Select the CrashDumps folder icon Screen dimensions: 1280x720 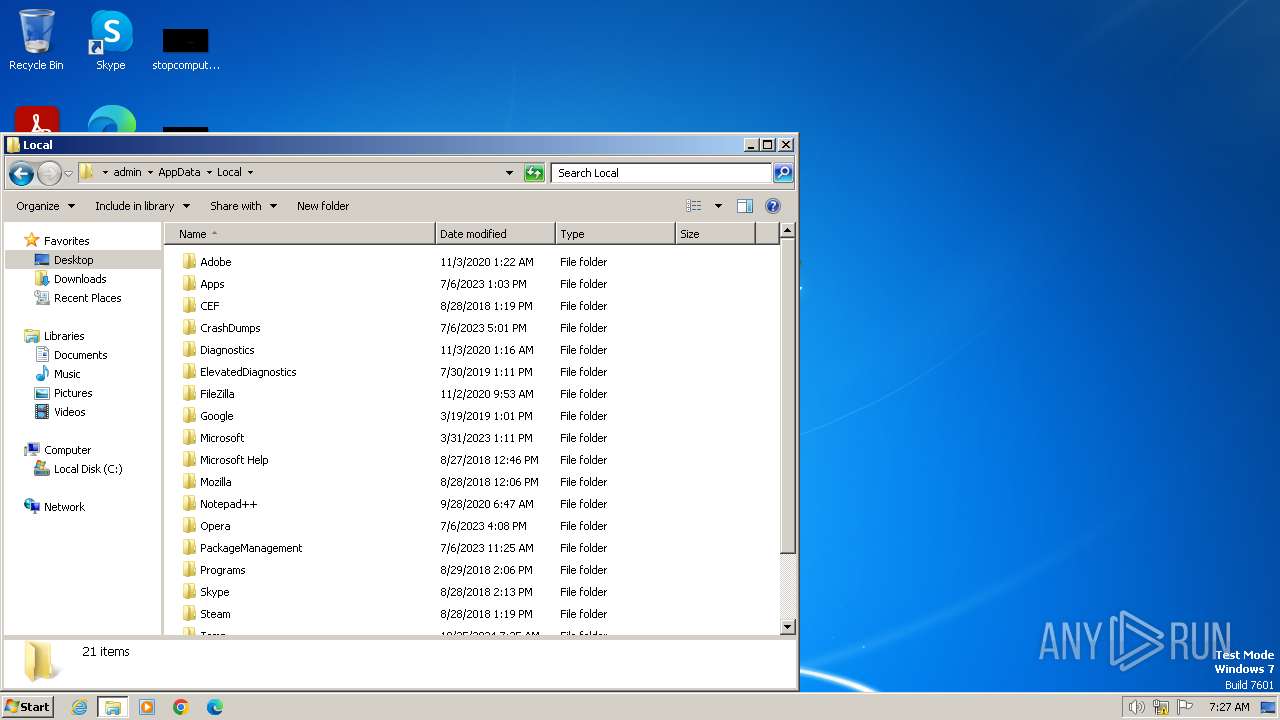[x=189, y=328]
